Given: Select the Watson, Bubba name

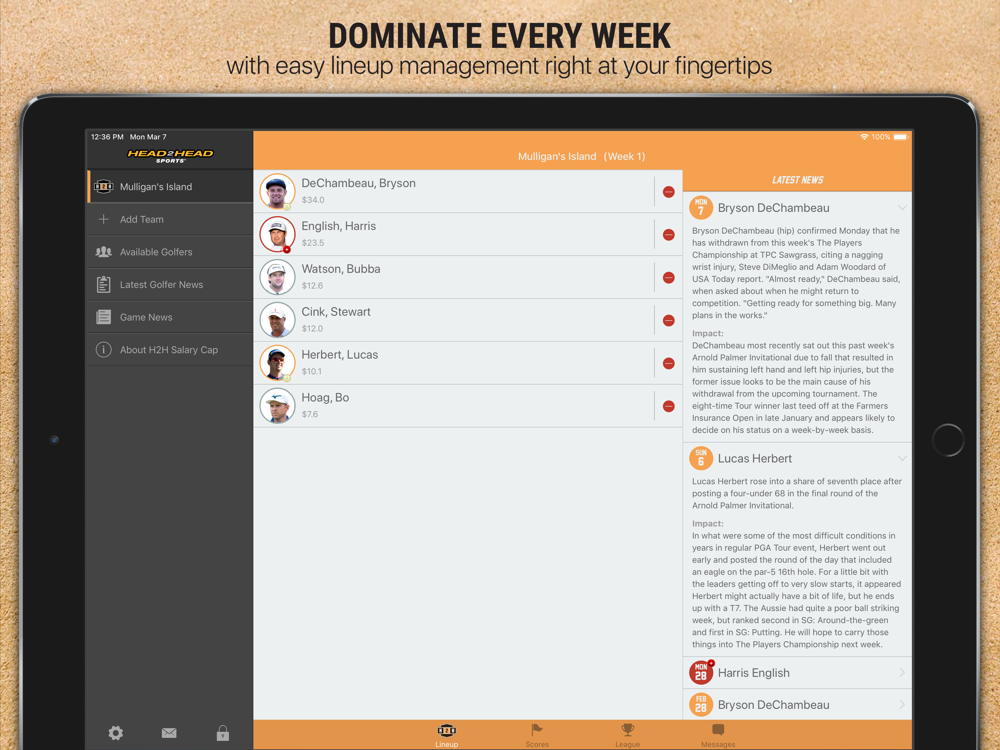Looking at the screenshot, I should click(x=341, y=269).
